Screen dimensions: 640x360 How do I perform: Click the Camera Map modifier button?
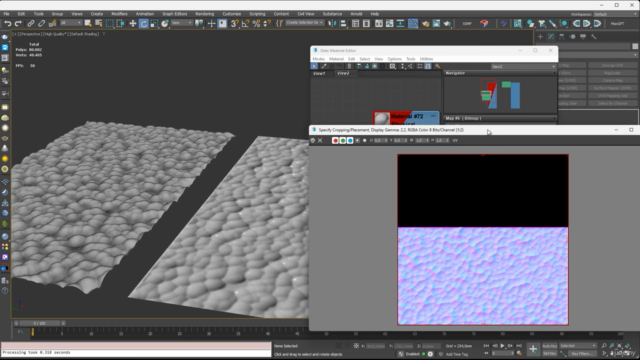(612, 81)
